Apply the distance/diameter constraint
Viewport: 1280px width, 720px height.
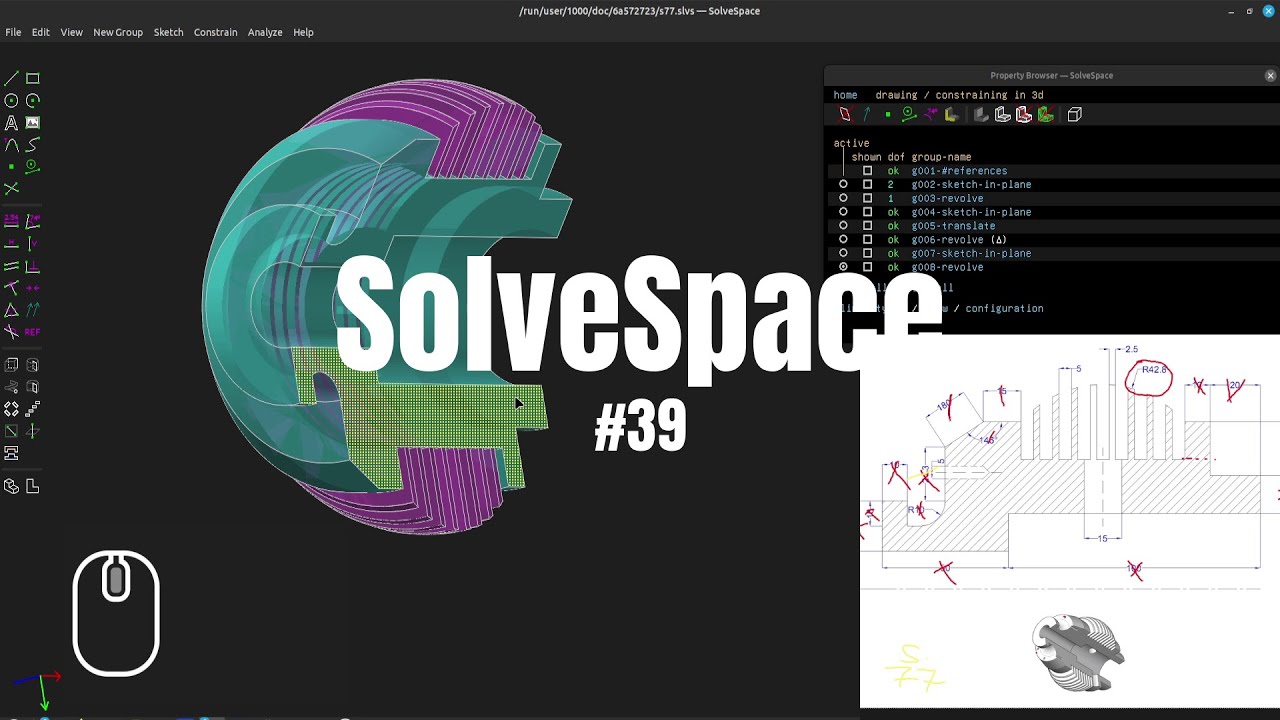point(11,220)
